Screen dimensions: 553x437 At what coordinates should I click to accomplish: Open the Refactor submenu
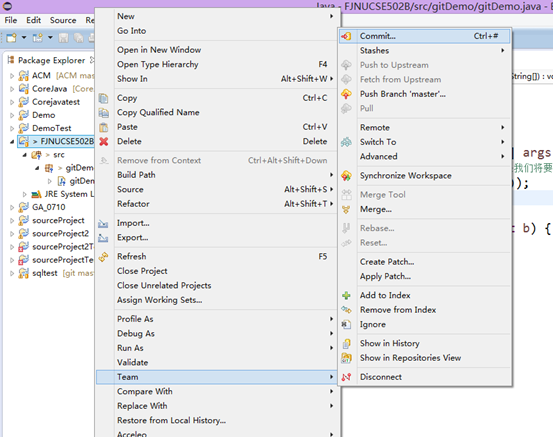(x=217, y=204)
